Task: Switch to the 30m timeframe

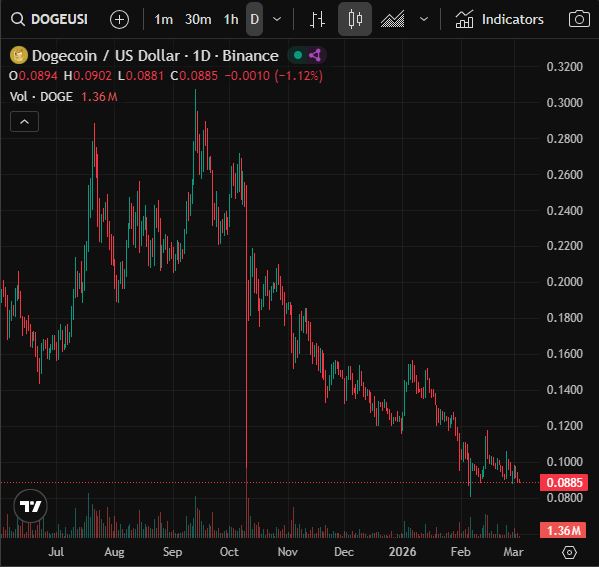Action: (198, 19)
